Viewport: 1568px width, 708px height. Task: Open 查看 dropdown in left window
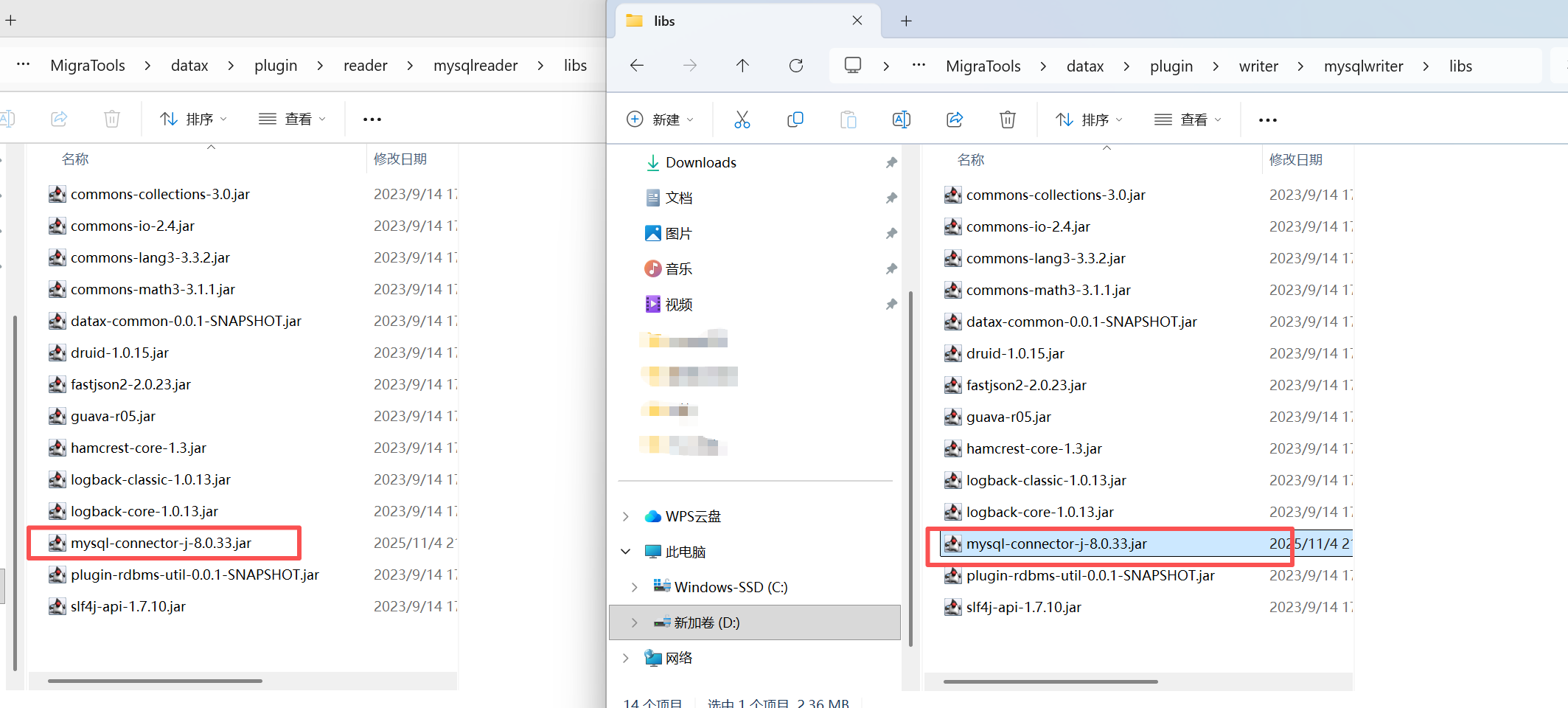(x=292, y=119)
